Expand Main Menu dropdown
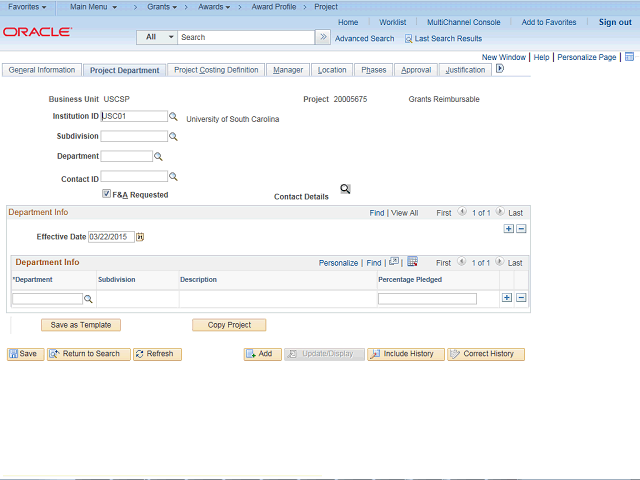This screenshot has width=640, height=480. coord(93,7)
